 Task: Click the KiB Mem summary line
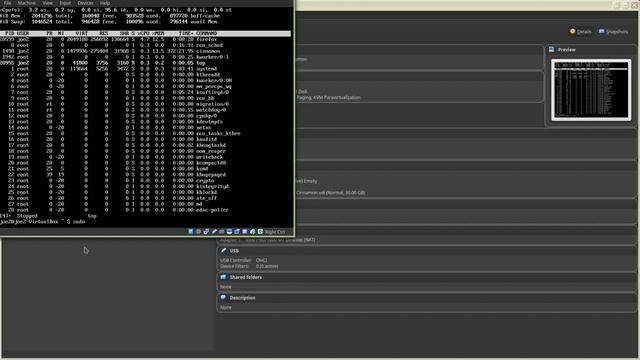pos(110,16)
